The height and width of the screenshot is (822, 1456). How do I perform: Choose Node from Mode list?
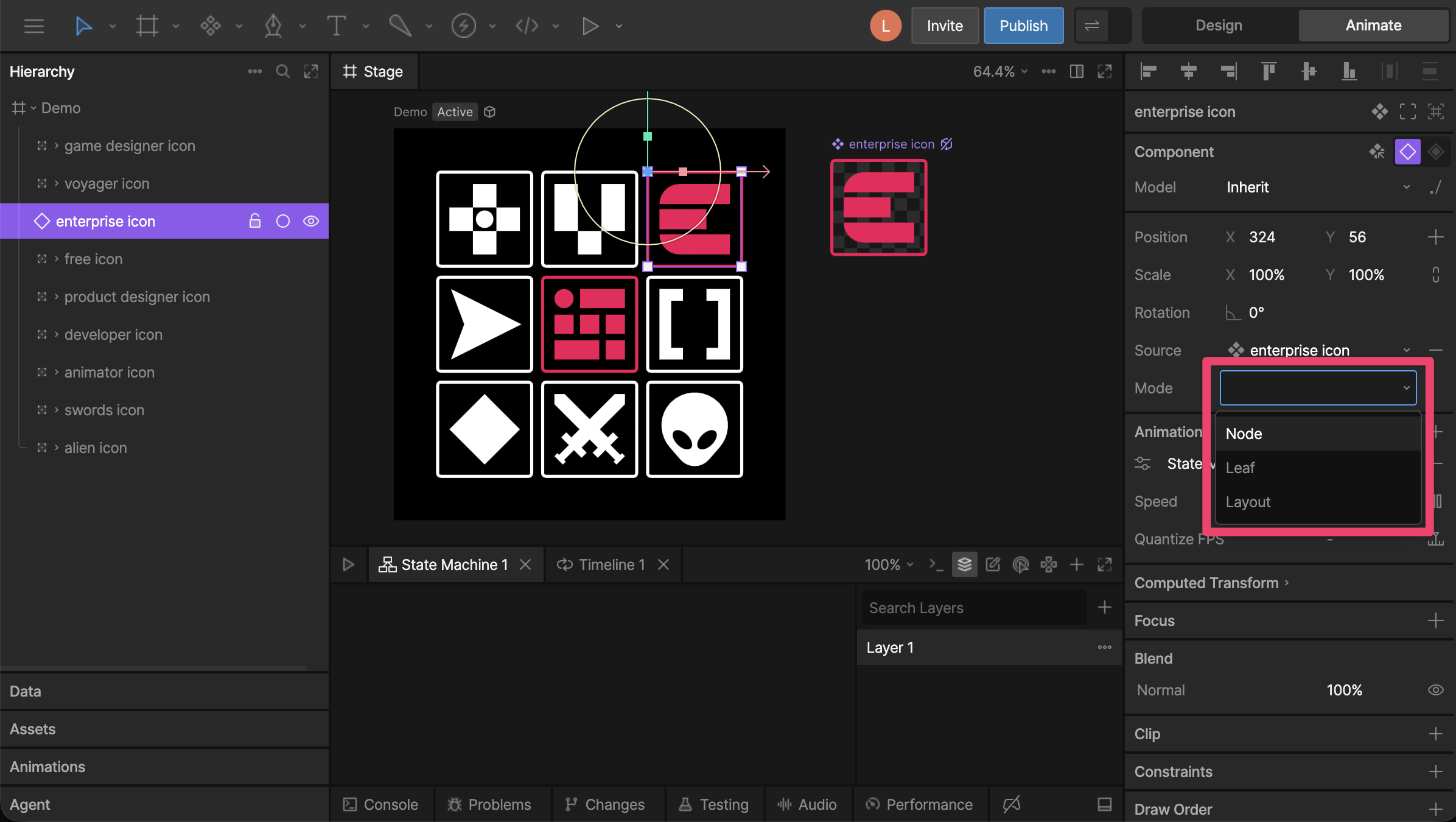(x=1318, y=434)
